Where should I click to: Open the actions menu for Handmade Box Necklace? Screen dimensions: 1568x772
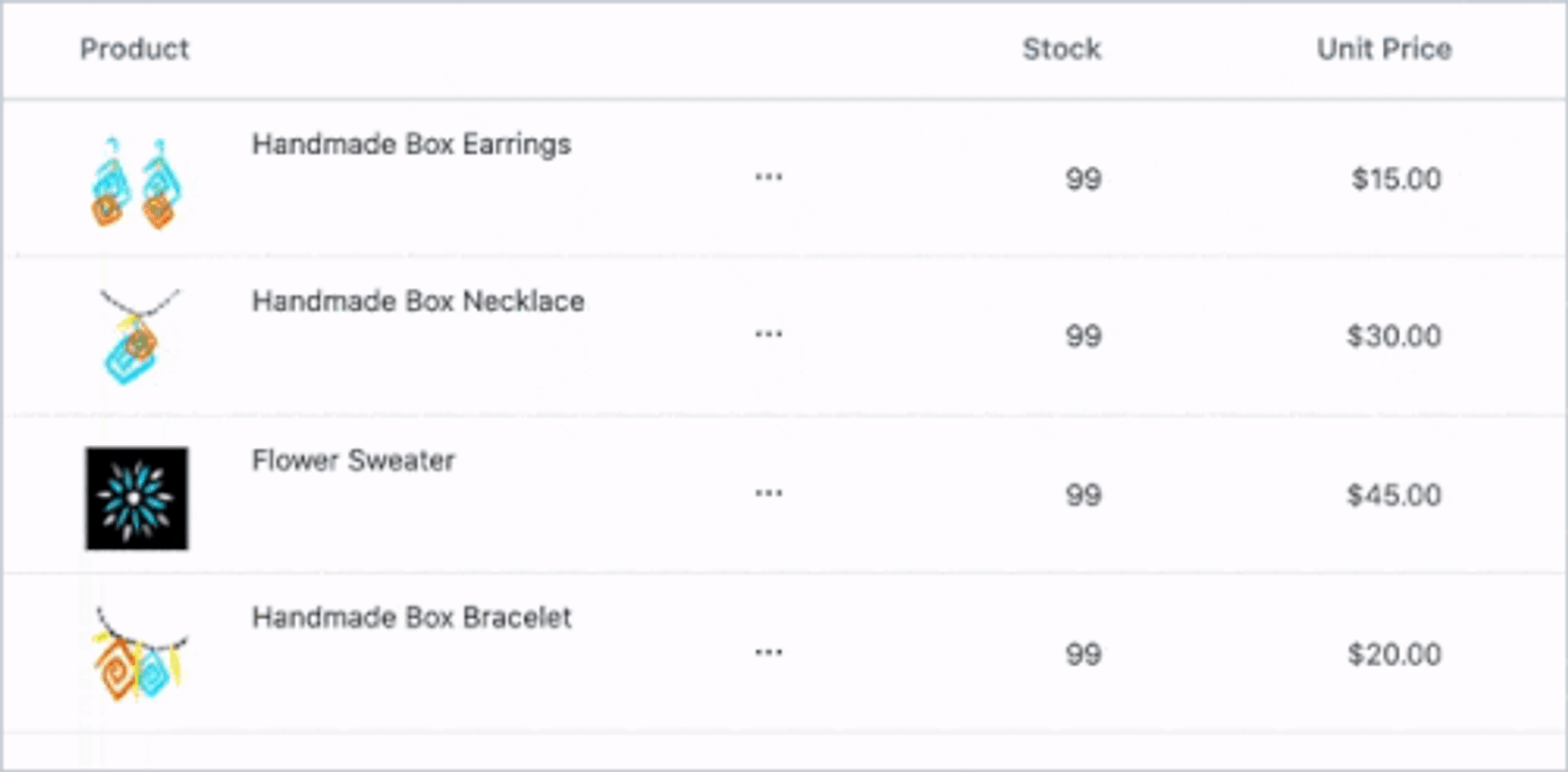pyautogui.click(x=768, y=335)
